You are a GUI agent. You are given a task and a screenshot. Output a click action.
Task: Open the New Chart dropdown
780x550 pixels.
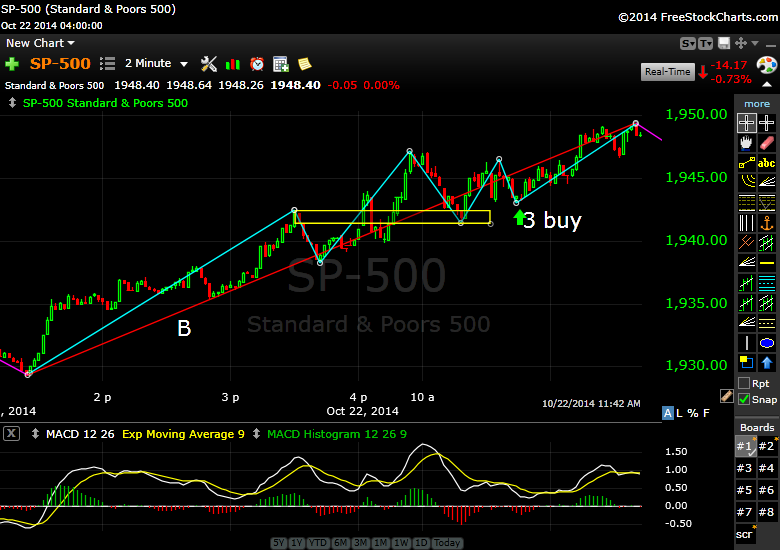click(x=40, y=43)
